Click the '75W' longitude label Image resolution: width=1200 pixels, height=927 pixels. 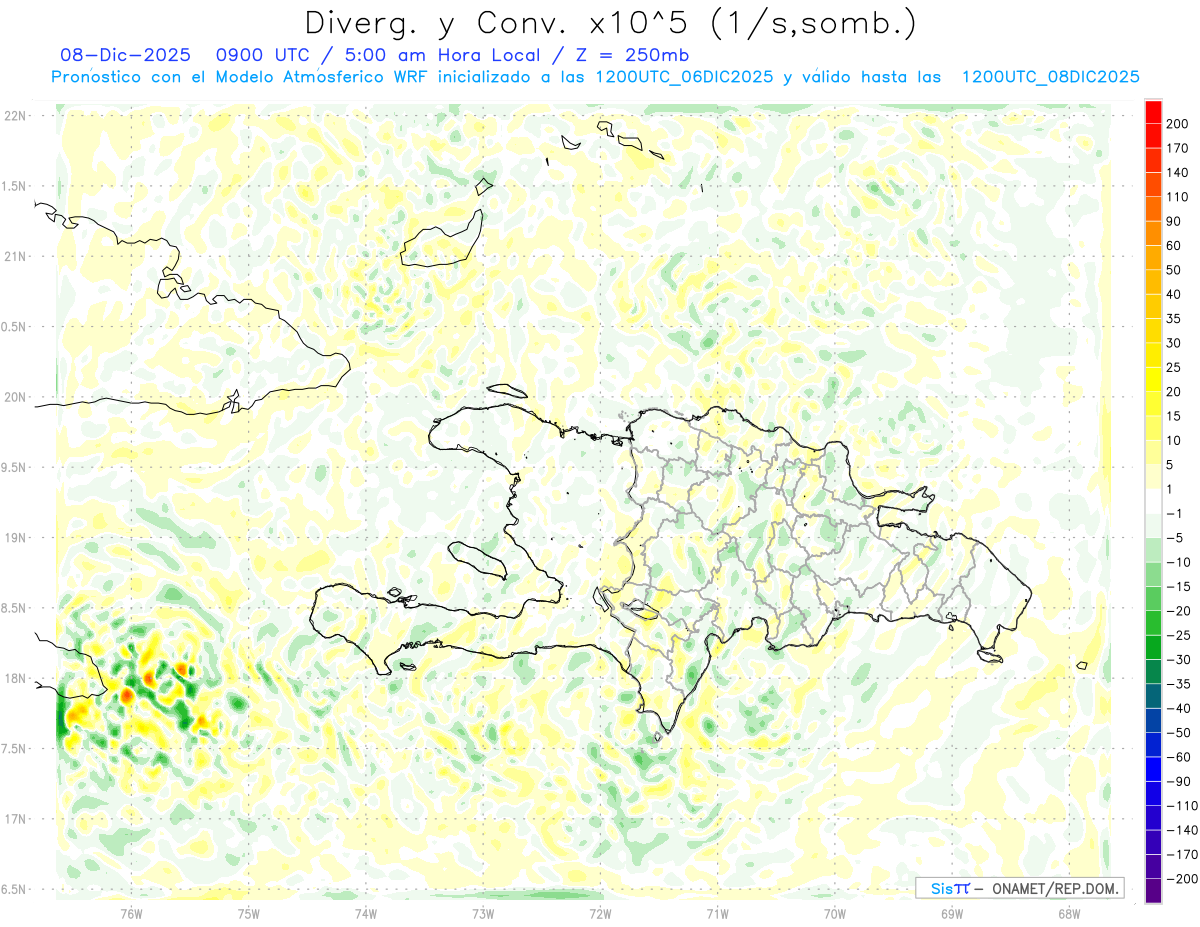[248, 913]
